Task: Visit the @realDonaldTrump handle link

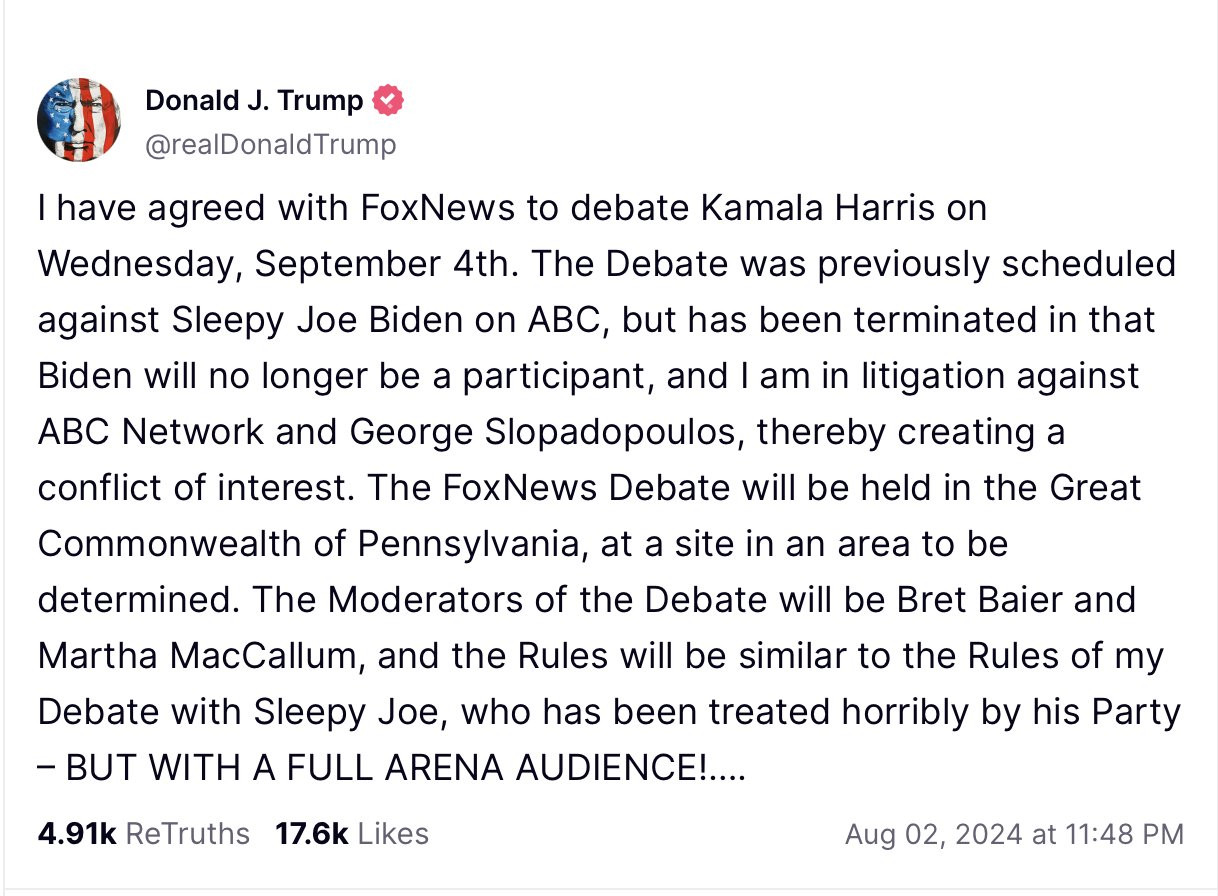Action: pos(270,145)
